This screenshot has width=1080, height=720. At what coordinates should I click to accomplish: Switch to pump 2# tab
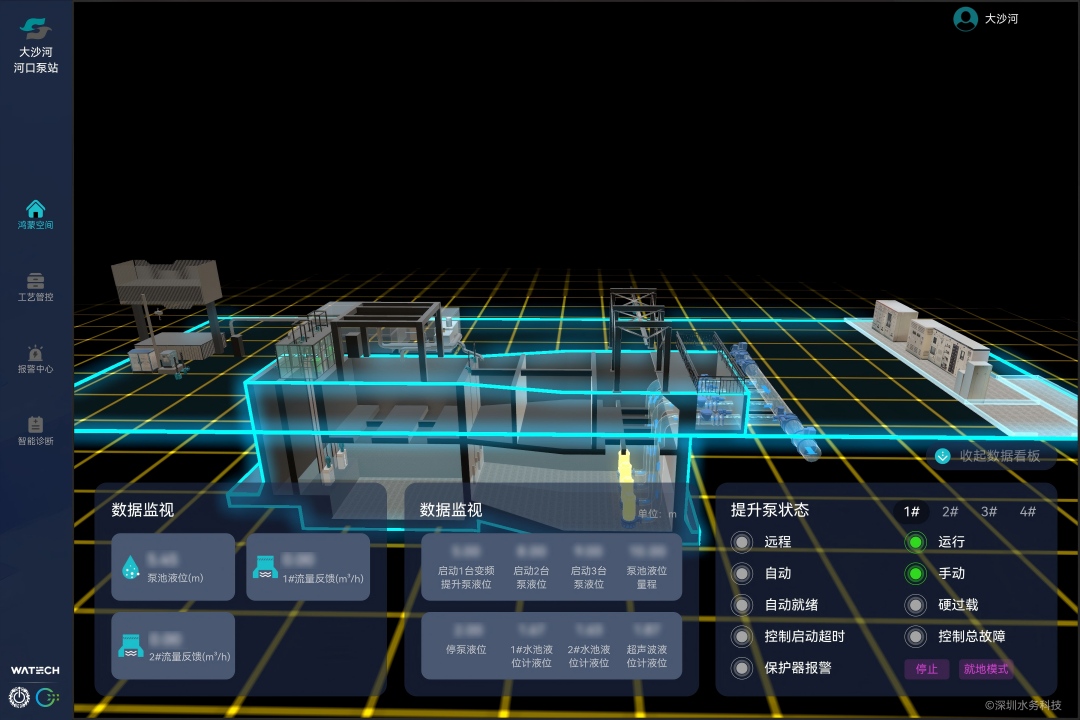(950, 511)
